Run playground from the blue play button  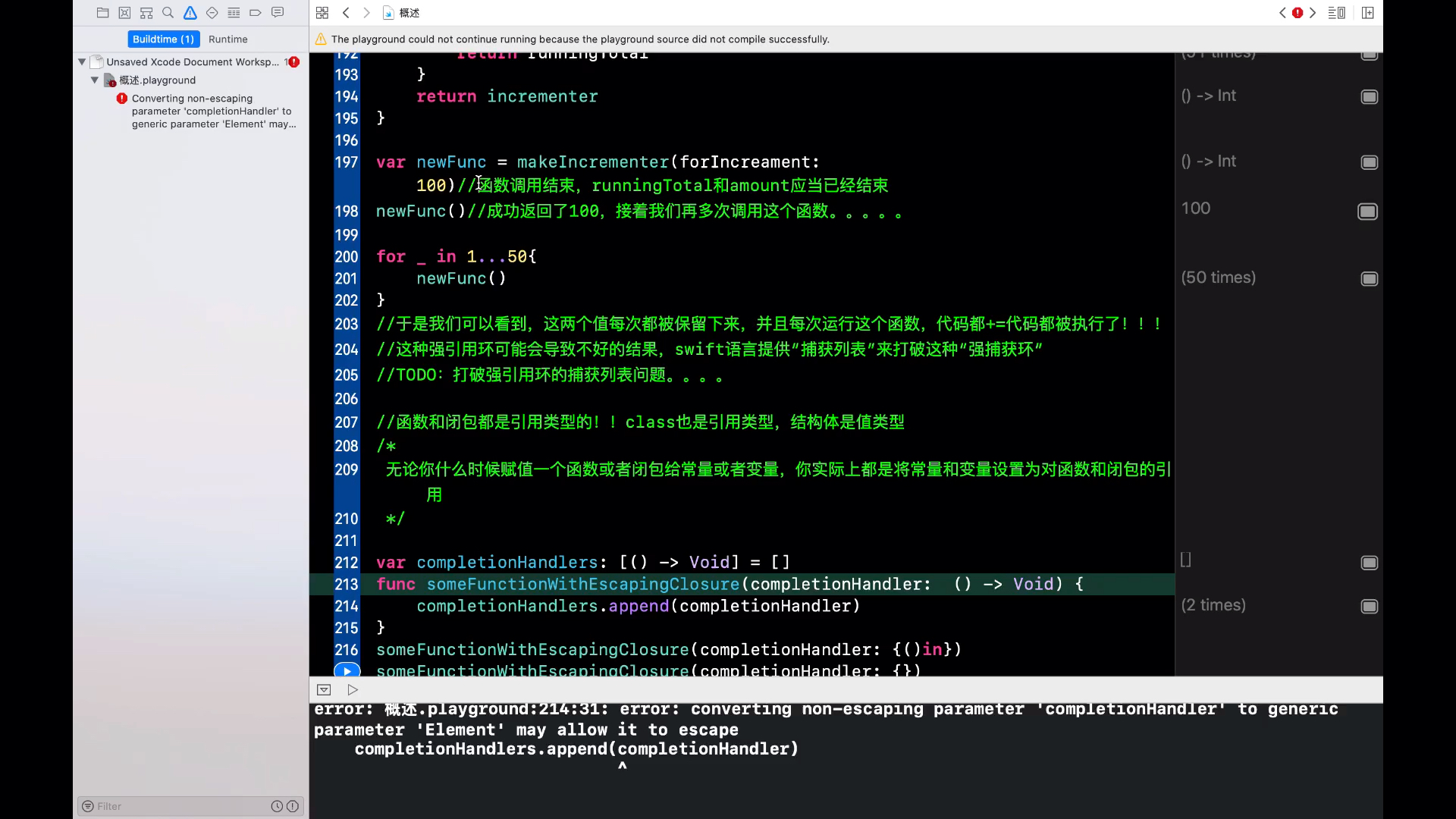(347, 670)
